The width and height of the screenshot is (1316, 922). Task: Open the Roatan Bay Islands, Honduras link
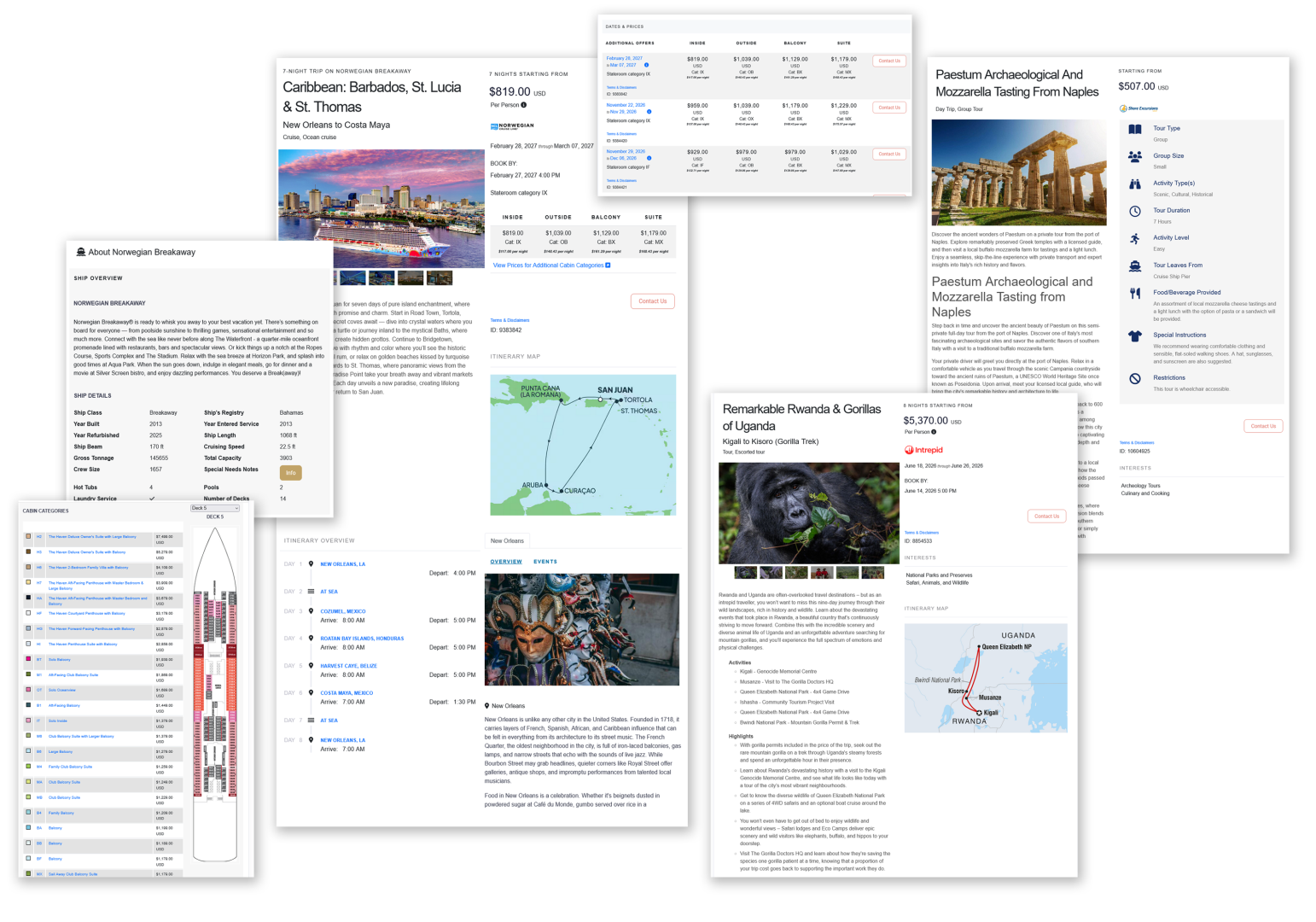coord(362,639)
